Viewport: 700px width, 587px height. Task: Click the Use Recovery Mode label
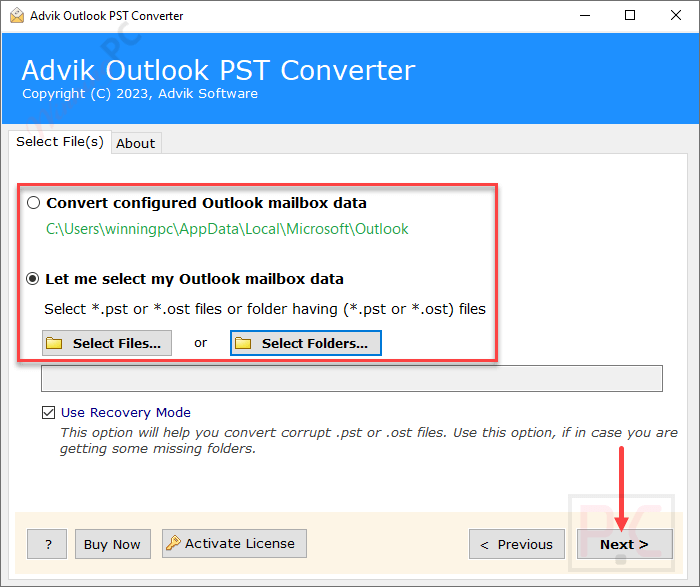(126, 412)
